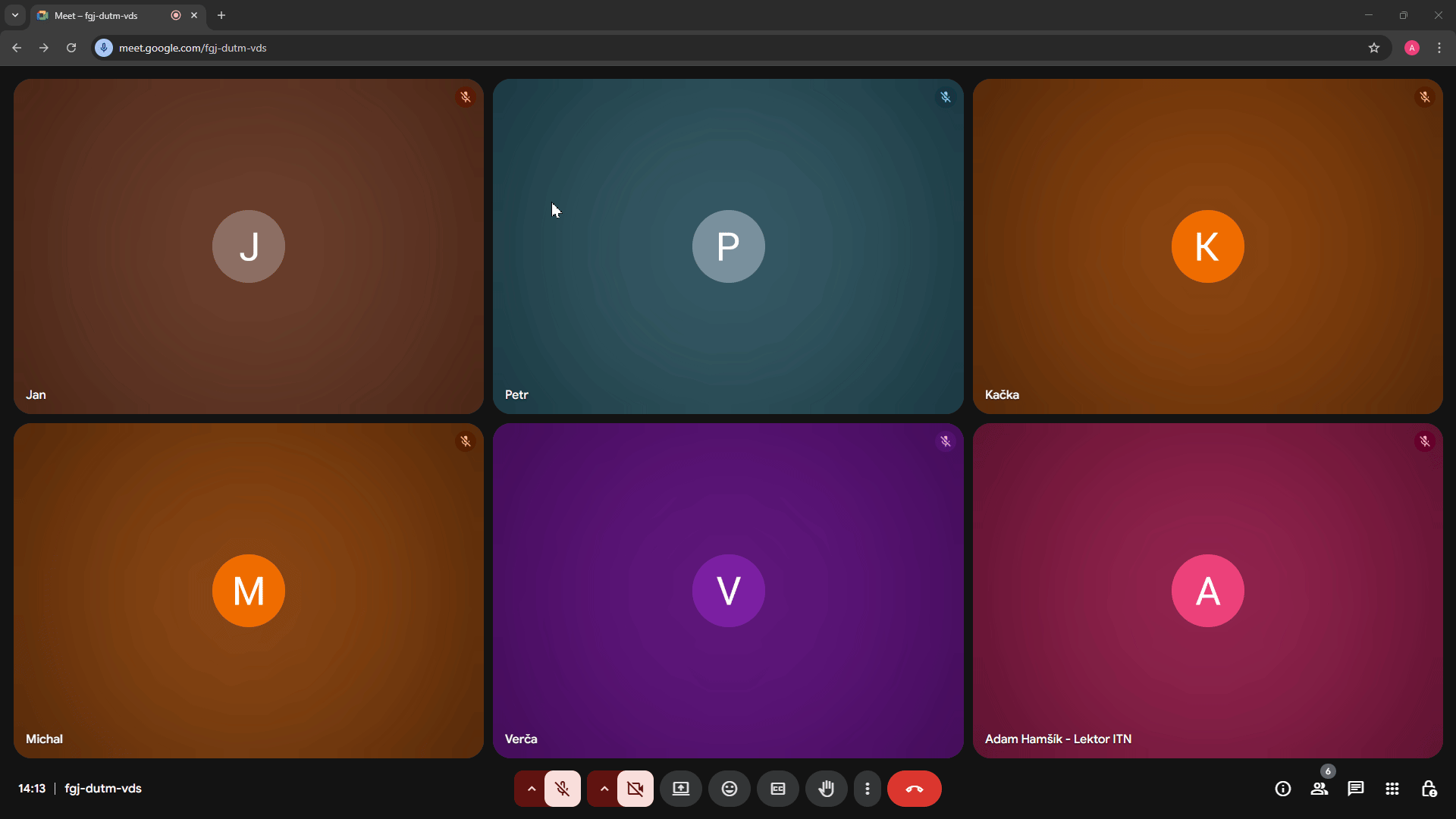Toggle closed captions
The width and height of the screenshot is (1456, 819).
pos(777,789)
